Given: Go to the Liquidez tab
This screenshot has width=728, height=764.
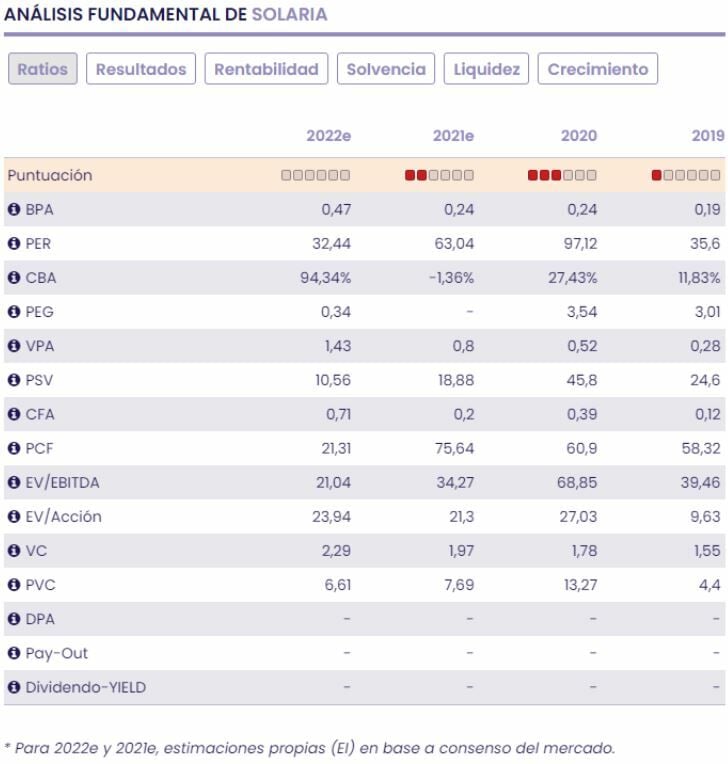Looking at the screenshot, I should pos(487,69).
